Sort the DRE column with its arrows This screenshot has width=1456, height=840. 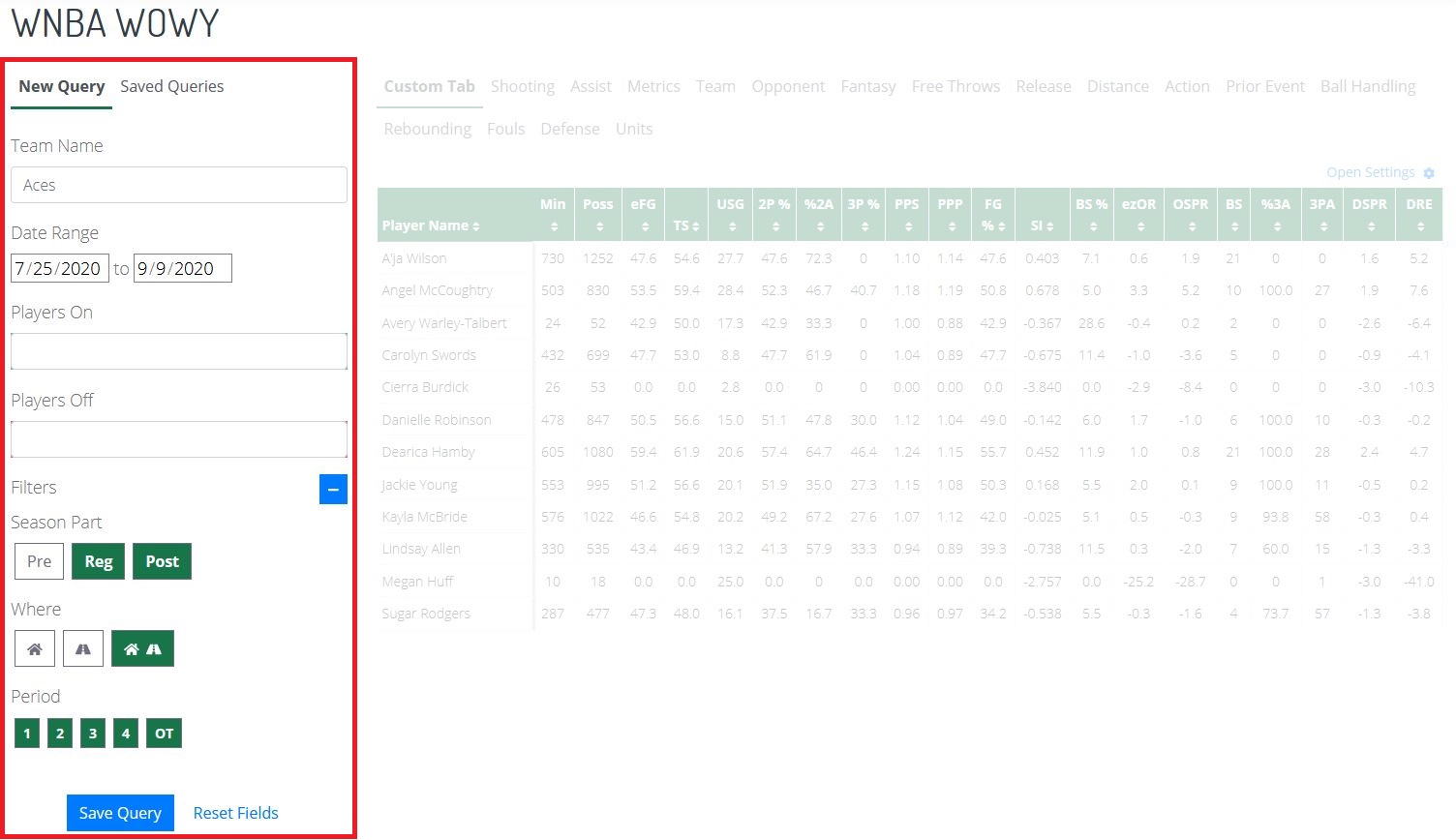[x=1418, y=225]
